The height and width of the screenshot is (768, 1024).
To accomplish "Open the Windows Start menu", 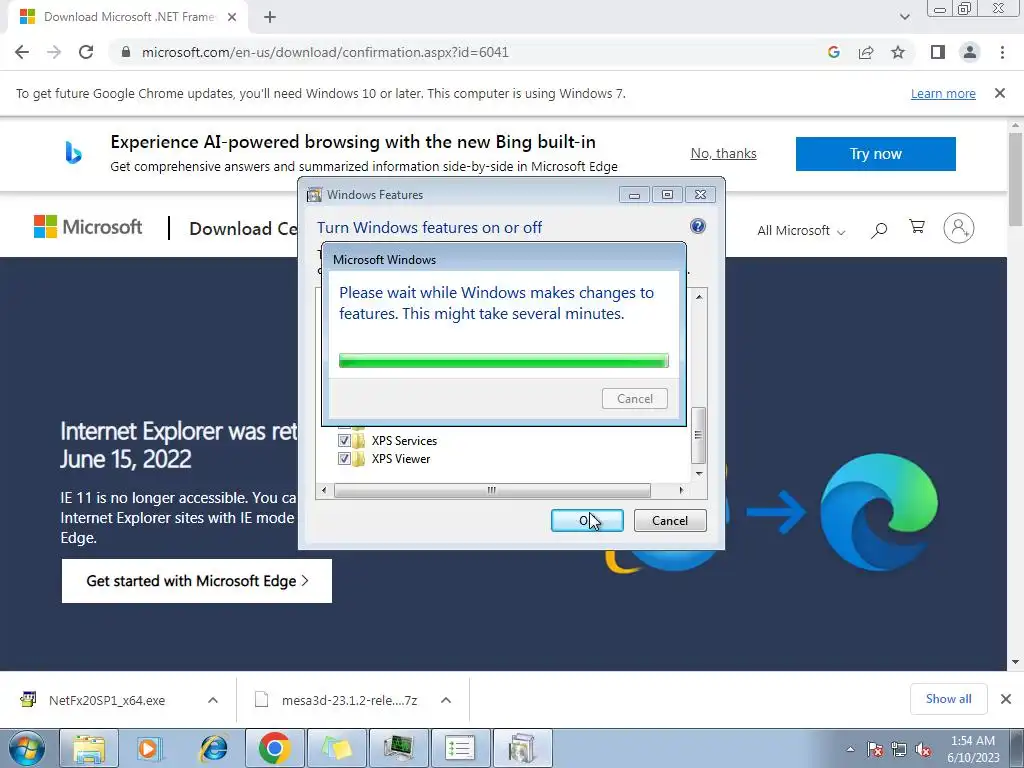I will pyautogui.click(x=26, y=748).
